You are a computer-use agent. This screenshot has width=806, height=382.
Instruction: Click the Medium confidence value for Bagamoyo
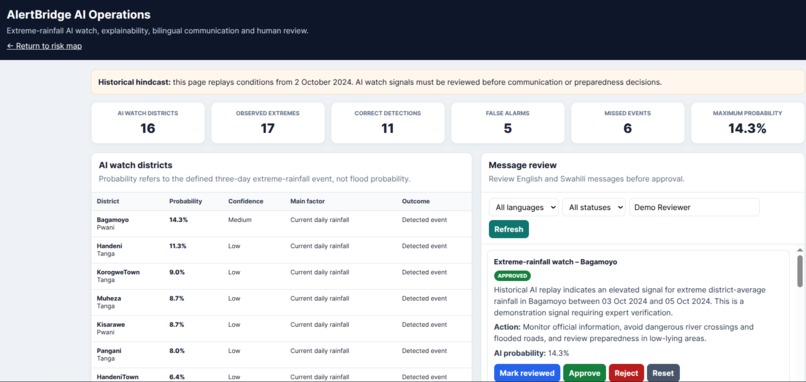[x=240, y=220]
